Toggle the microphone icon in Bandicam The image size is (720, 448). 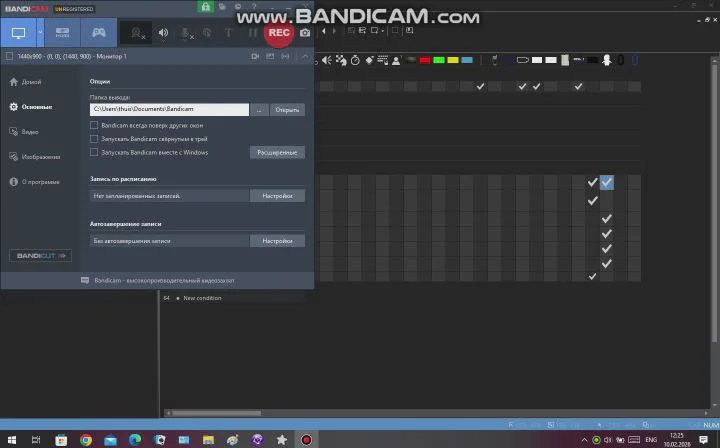point(186,33)
